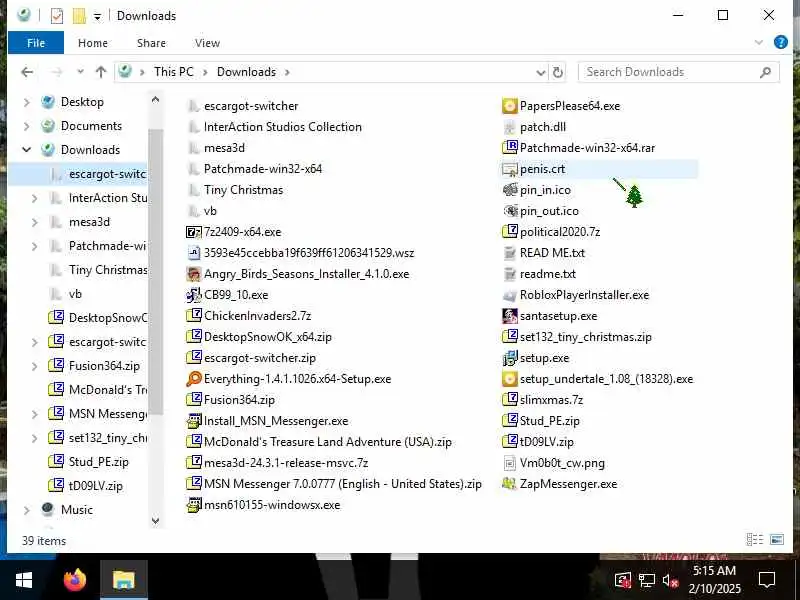The image size is (800, 600).
Task: Open Firefox from the taskbar
Action: click(x=75, y=580)
